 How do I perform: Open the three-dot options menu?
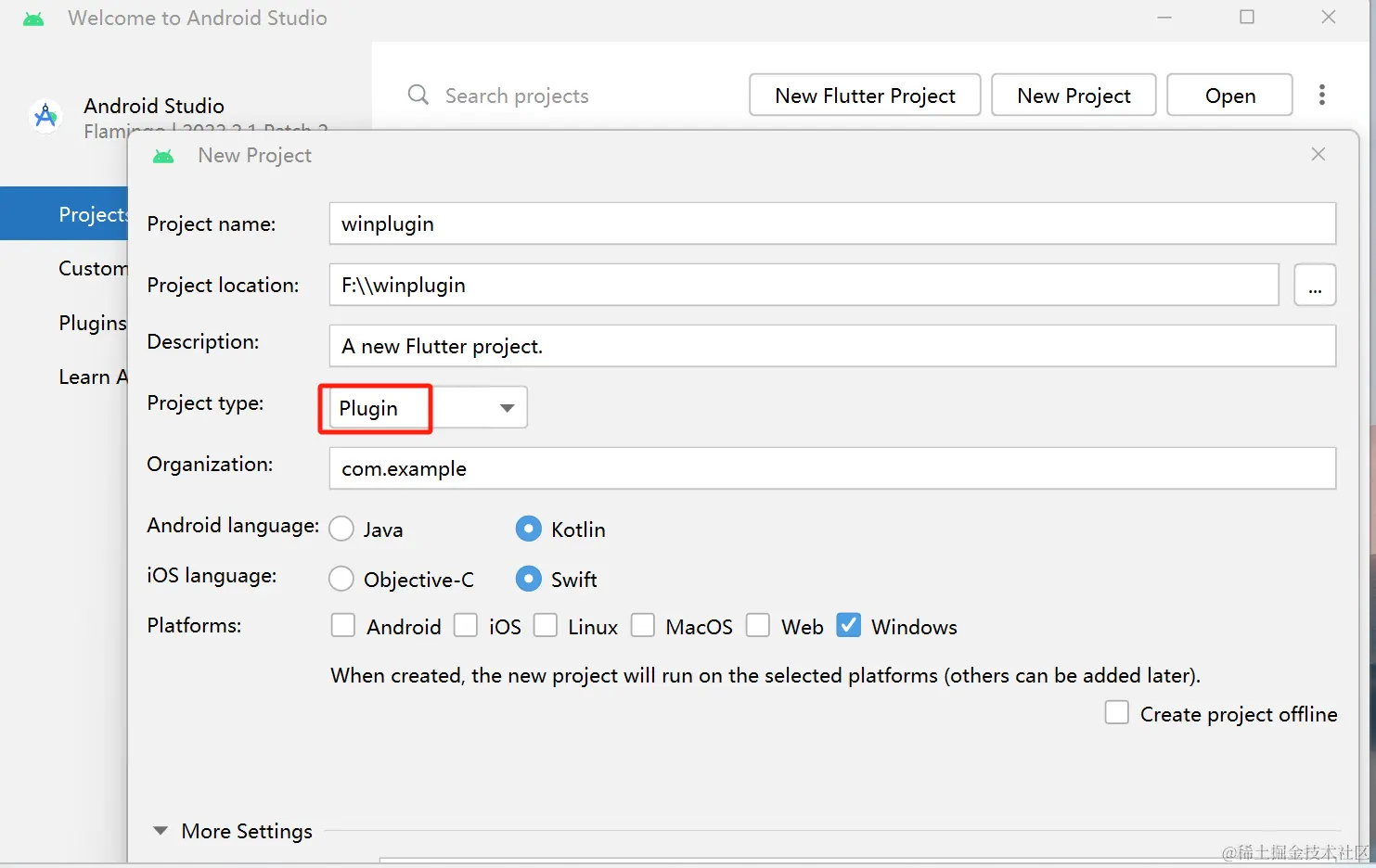(1321, 95)
